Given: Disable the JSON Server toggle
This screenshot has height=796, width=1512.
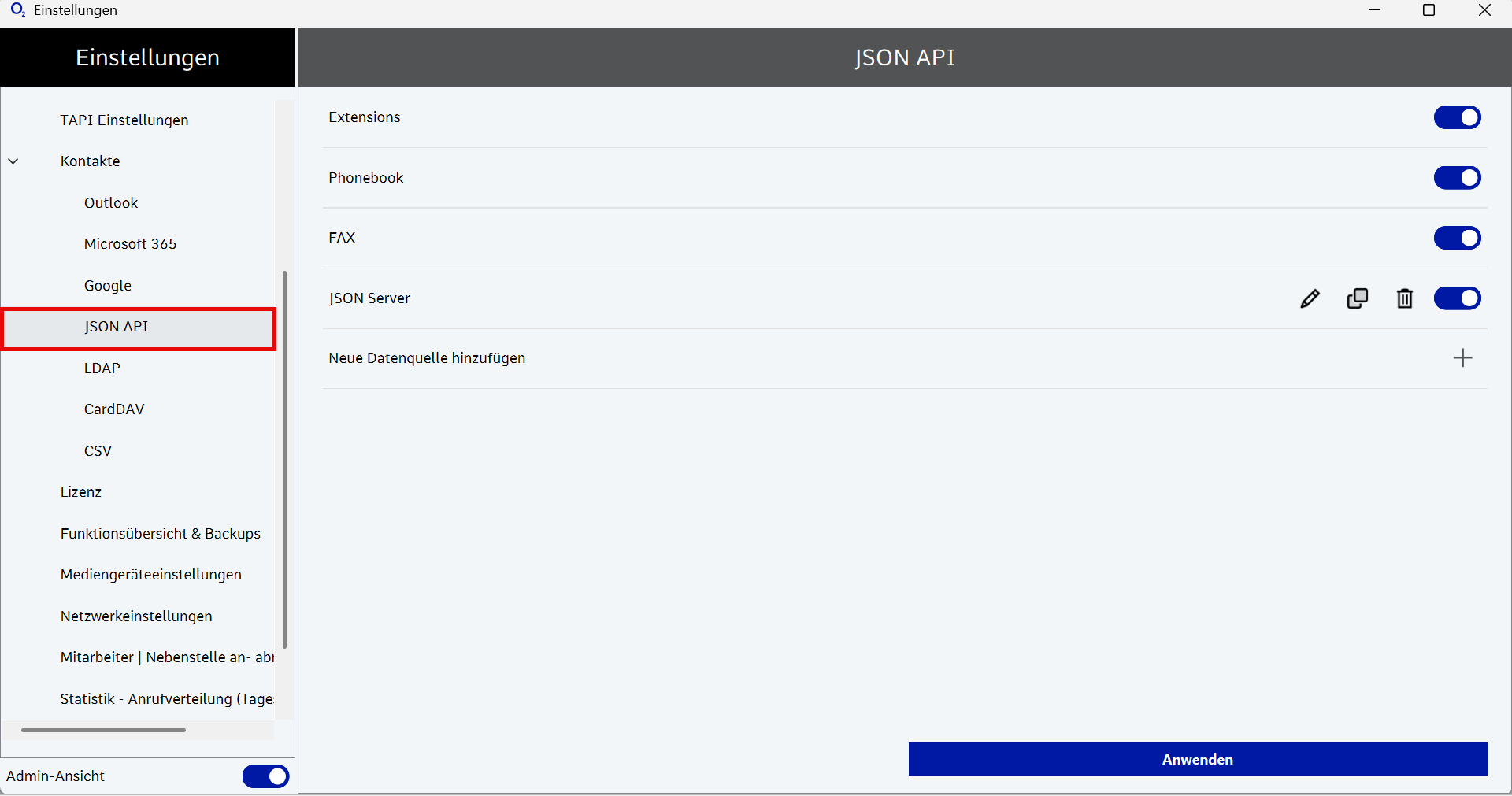Looking at the screenshot, I should pyautogui.click(x=1457, y=298).
